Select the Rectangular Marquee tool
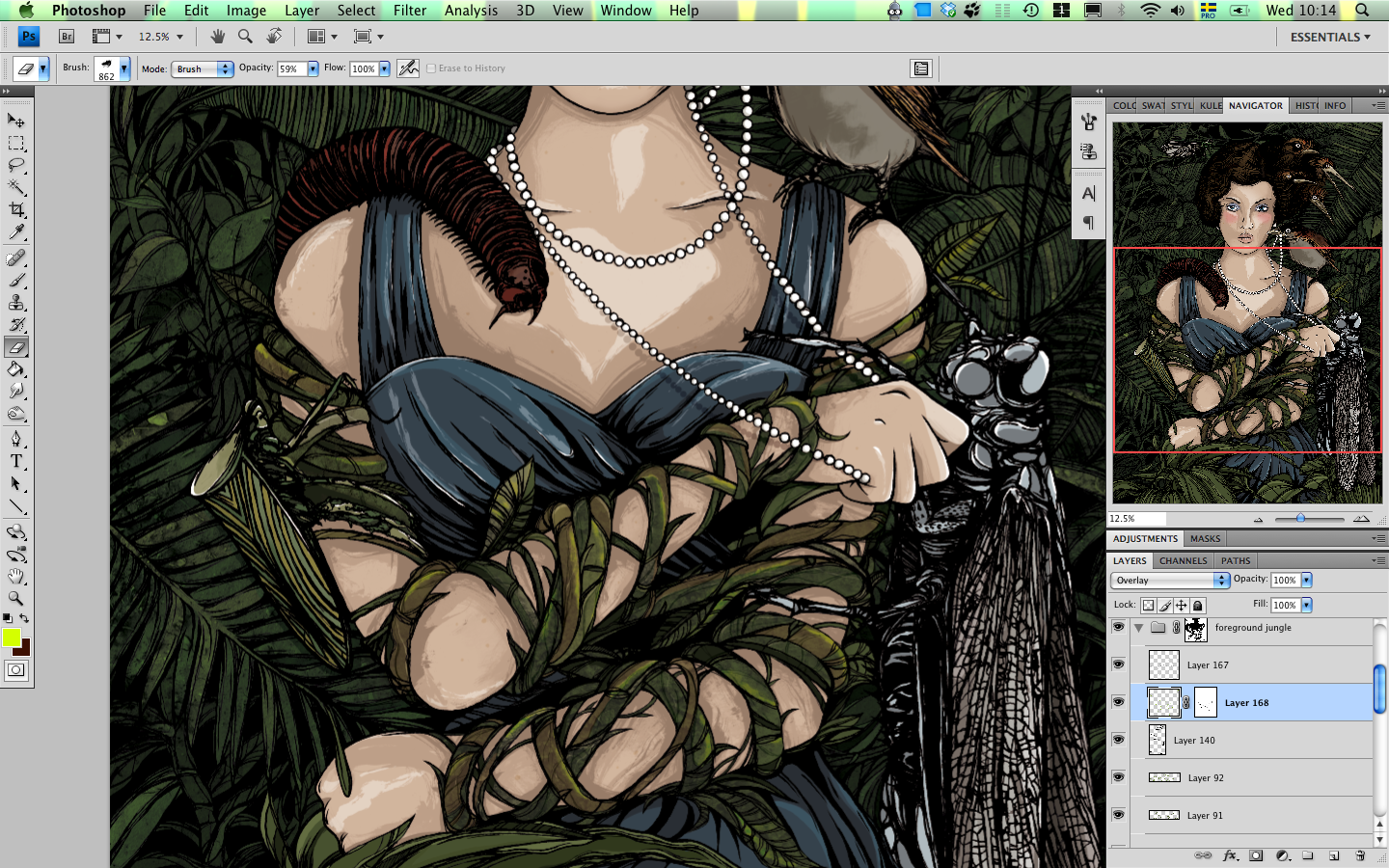1389x868 pixels. [x=16, y=144]
